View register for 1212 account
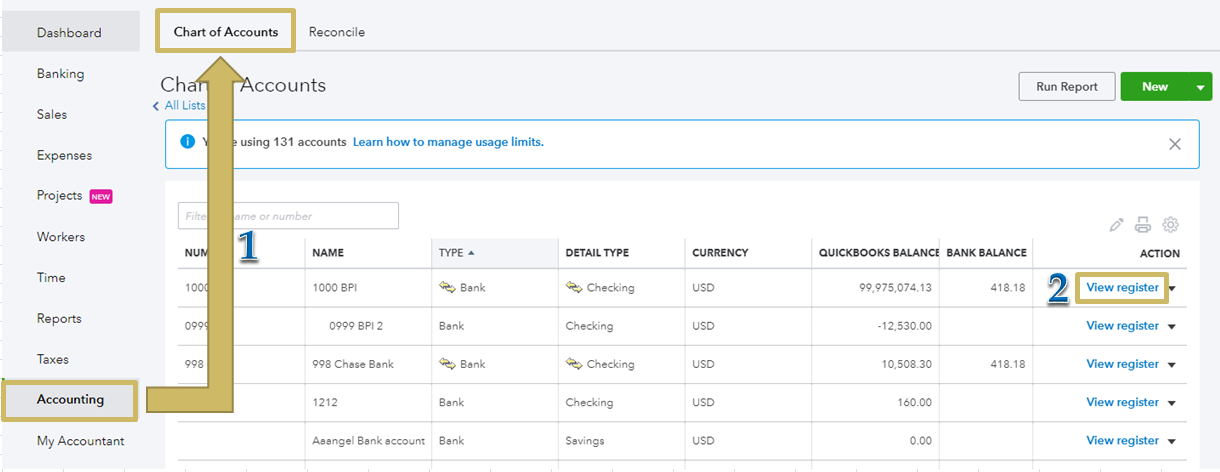This screenshot has height=472, width=1220. [1122, 403]
